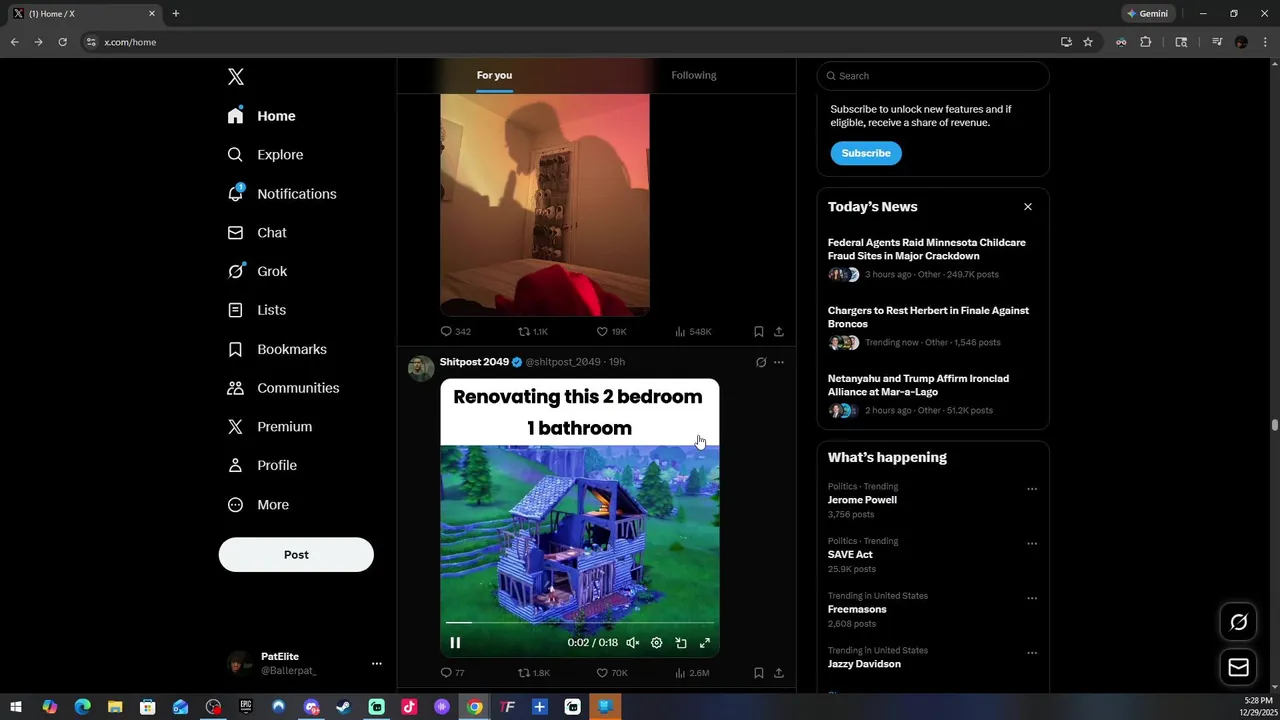Viewport: 1280px width, 720px height.
Task: Repost the post with 1.1K reposts
Action: [533, 332]
